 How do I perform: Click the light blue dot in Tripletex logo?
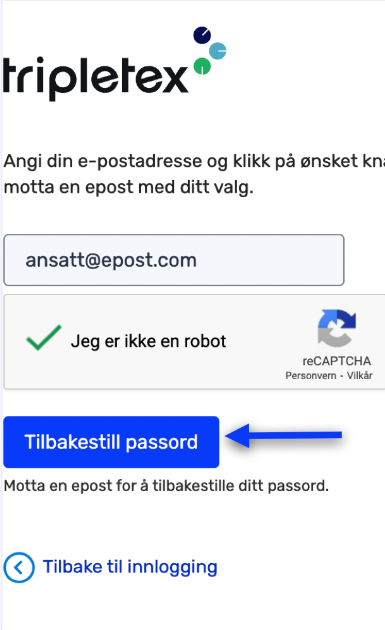(218, 51)
